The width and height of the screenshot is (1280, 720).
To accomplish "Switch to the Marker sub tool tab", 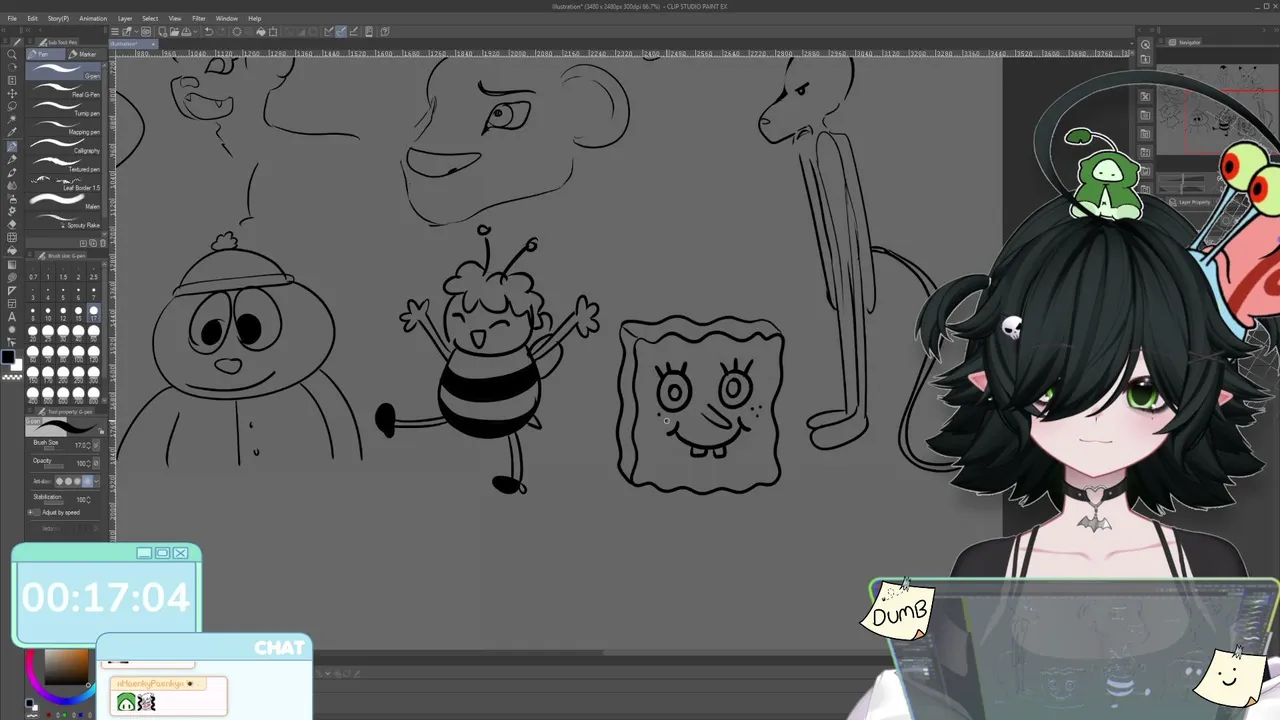I will pyautogui.click(x=86, y=54).
